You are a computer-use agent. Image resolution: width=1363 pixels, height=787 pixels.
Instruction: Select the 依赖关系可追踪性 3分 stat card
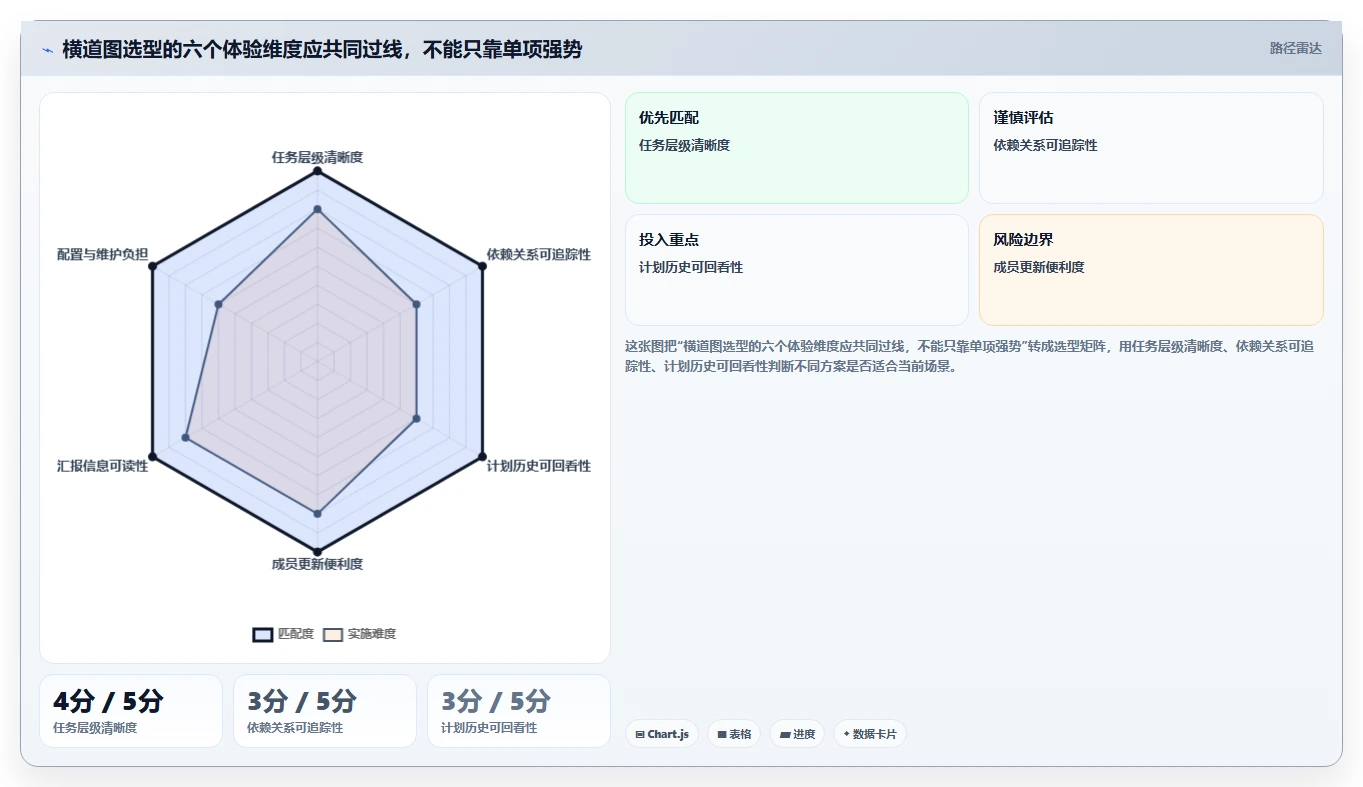point(325,711)
